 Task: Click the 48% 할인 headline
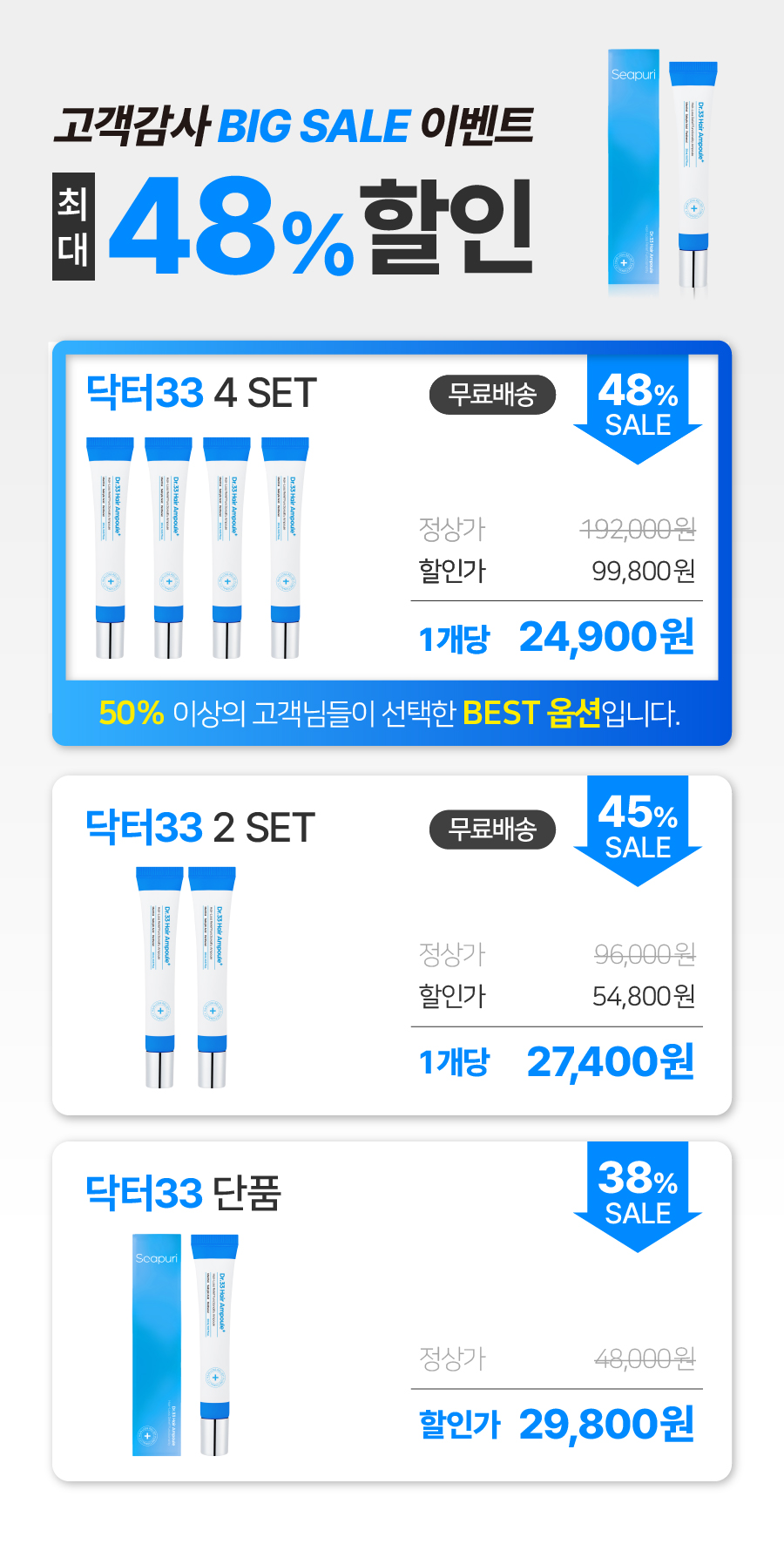[321, 227]
